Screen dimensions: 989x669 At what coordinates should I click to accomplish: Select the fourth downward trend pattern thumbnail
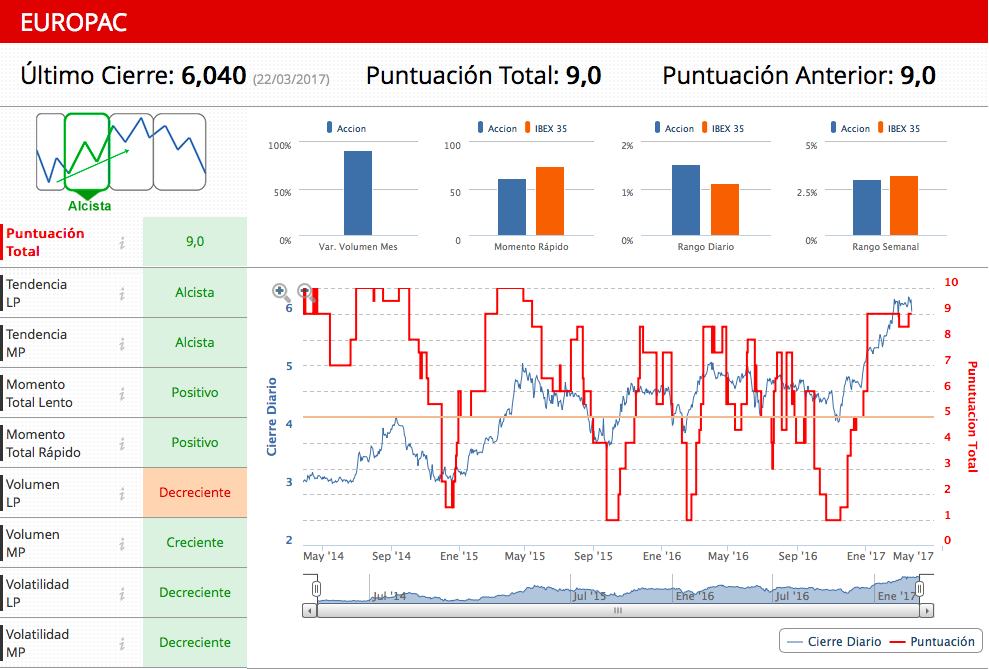tap(180, 152)
